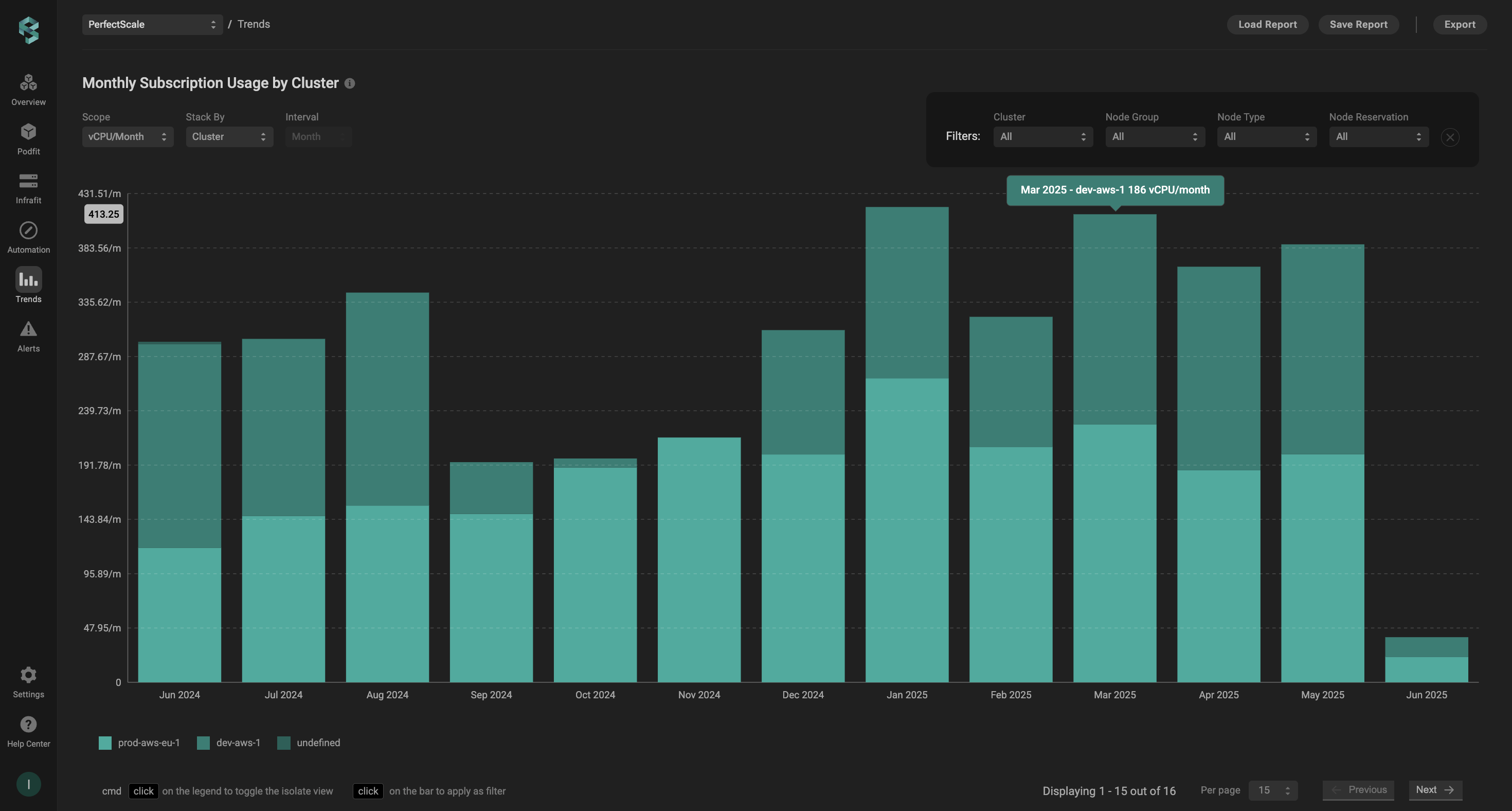Clear filters with the X icon
Image resolution: width=1512 pixels, height=811 pixels.
pos(1450,137)
